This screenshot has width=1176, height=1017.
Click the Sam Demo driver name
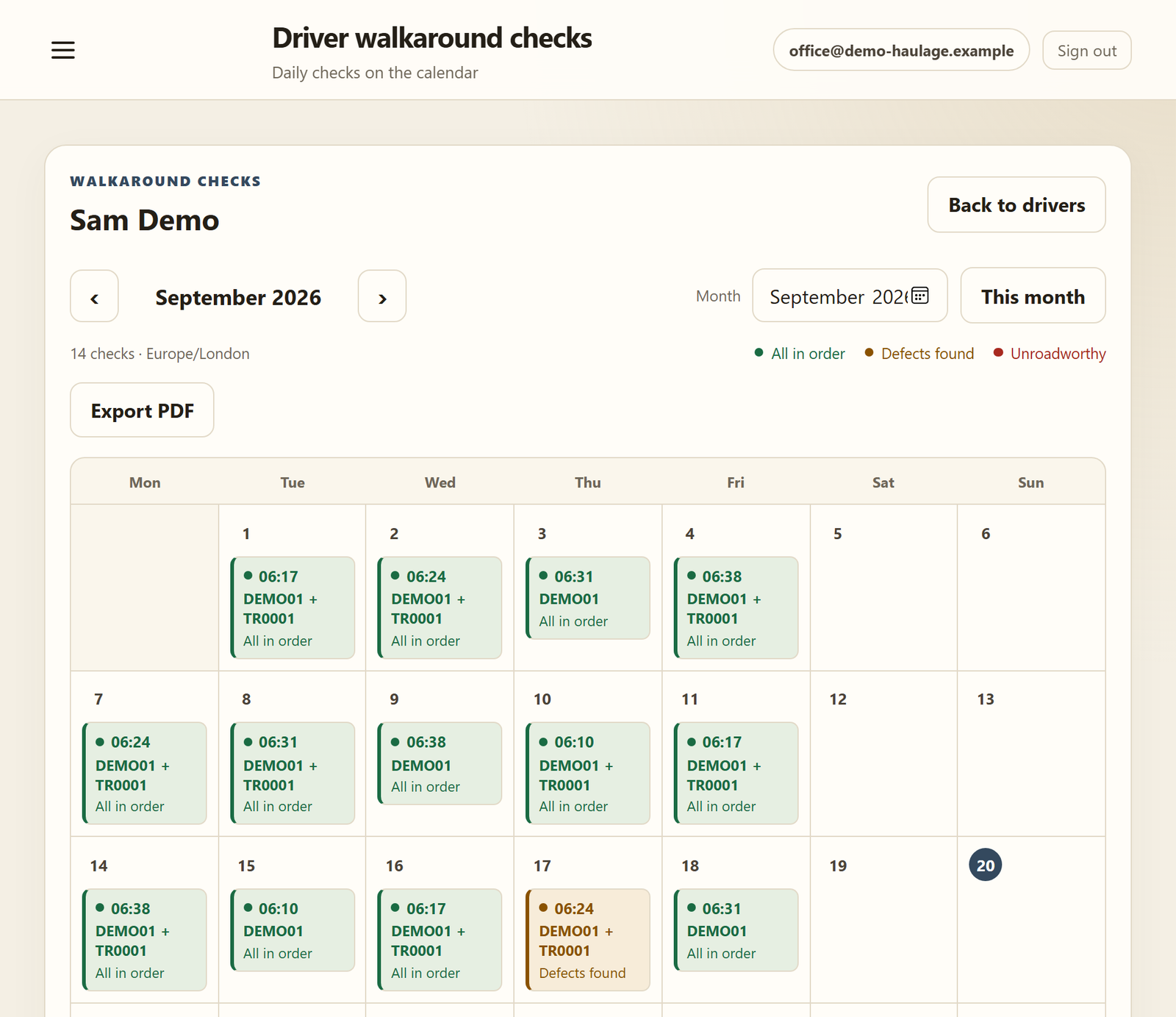tap(145, 220)
